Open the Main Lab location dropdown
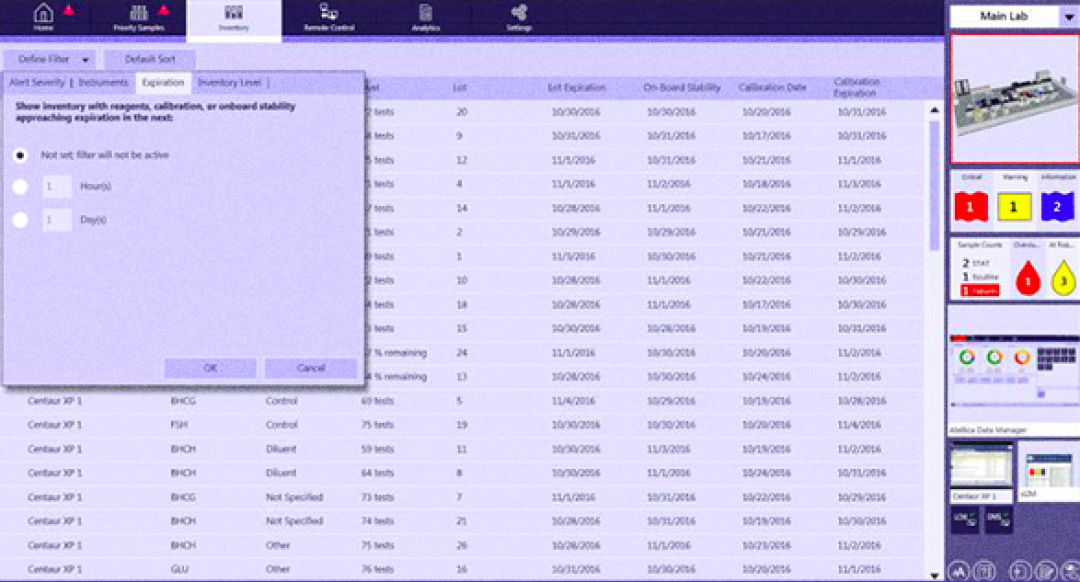The image size is (1080, 582). coord(1068,17)
